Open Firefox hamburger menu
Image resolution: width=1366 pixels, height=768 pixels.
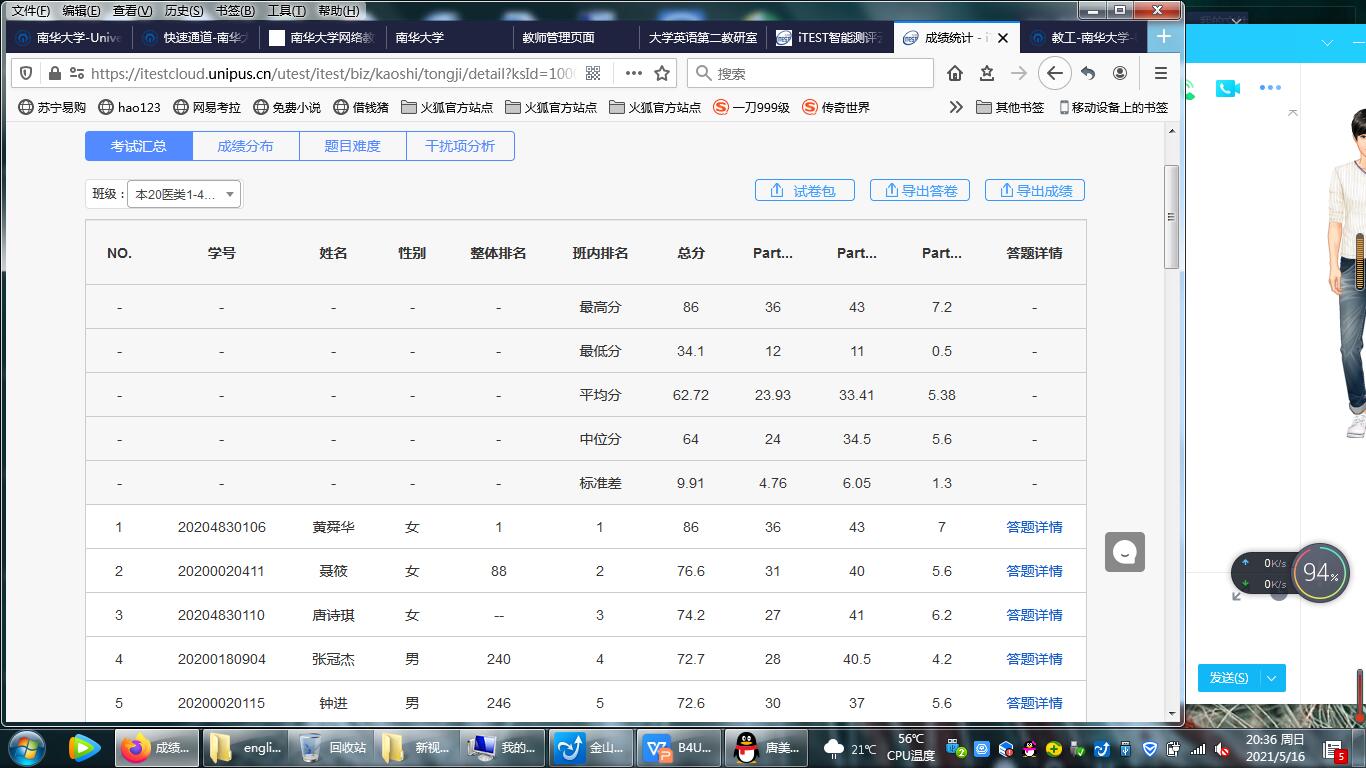1160,73
